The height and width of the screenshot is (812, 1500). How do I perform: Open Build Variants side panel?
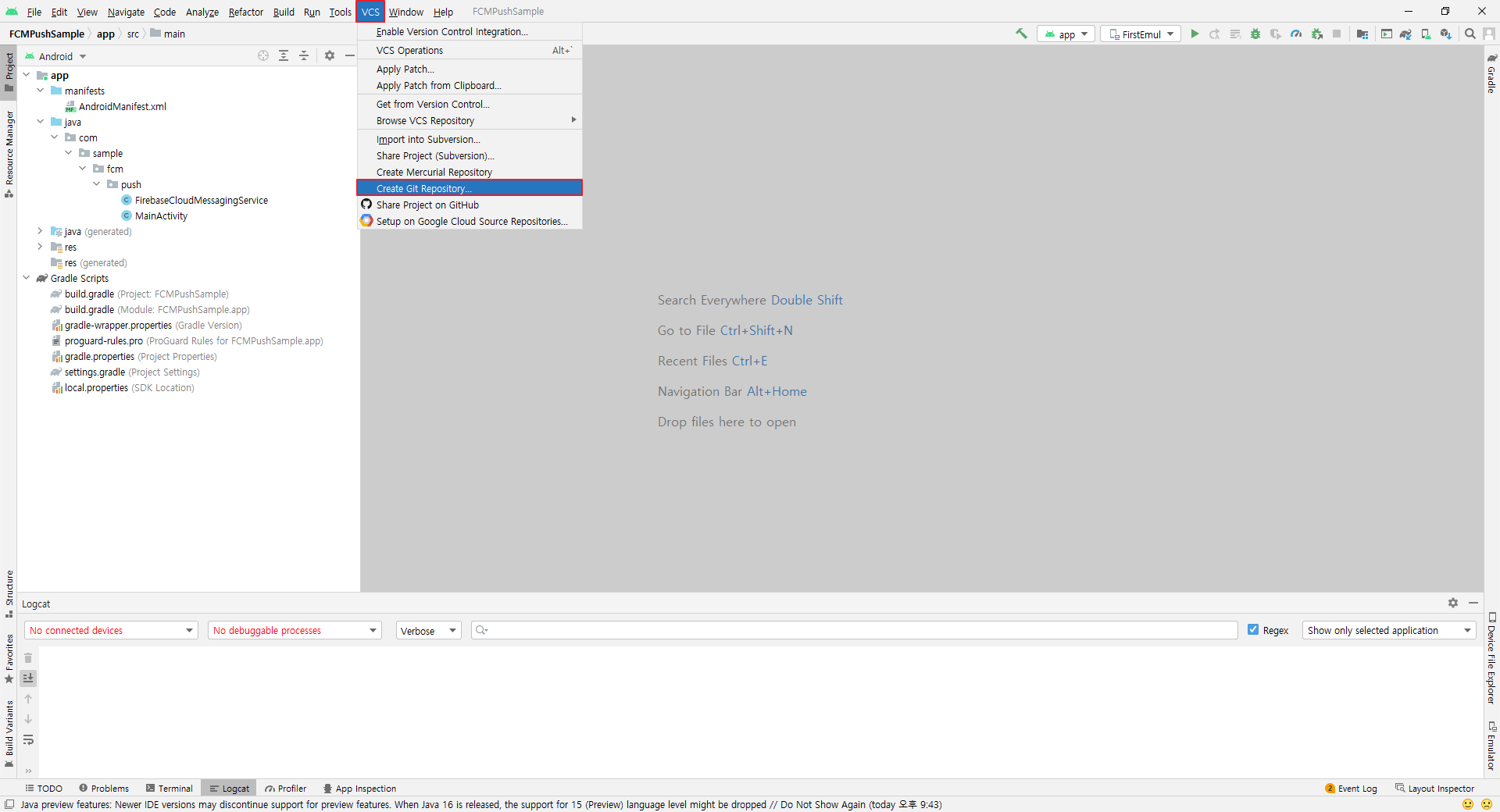[x=9, y=734]
